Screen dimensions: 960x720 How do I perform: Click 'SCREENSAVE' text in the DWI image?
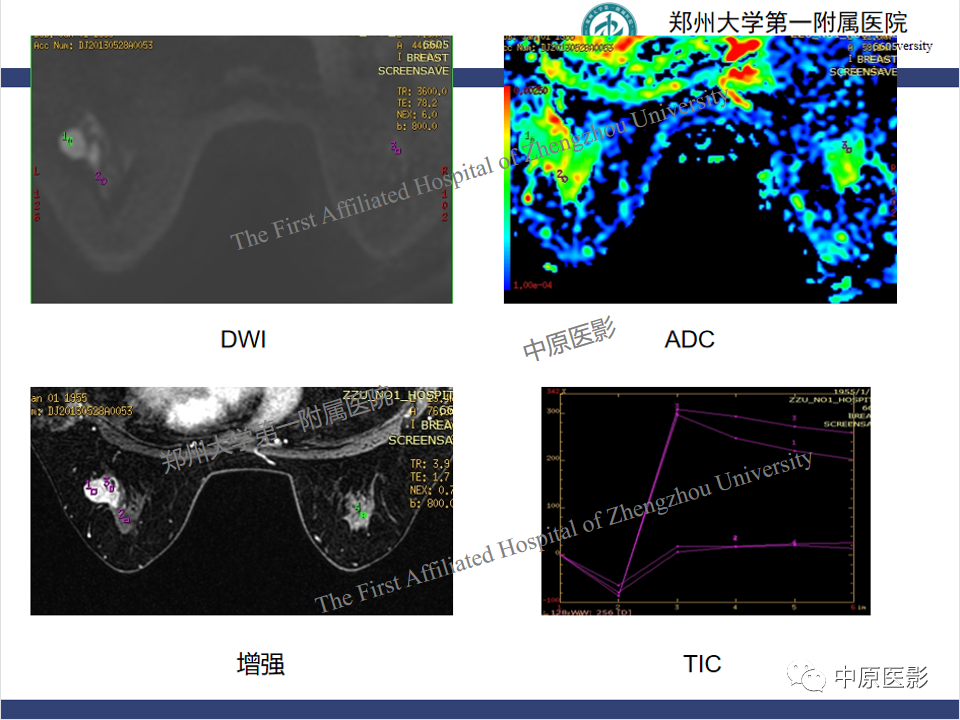413,71
